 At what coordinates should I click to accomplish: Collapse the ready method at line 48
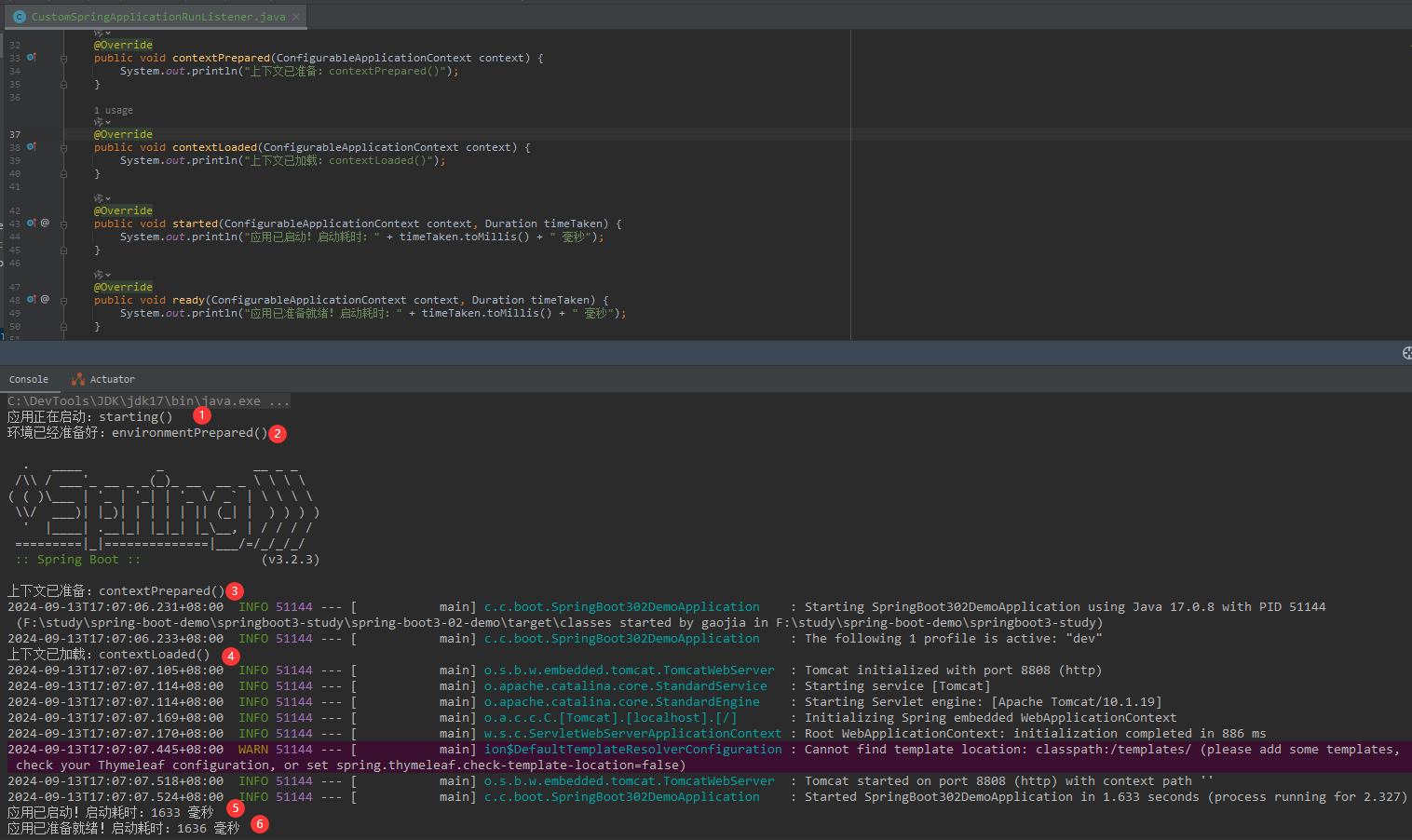[63, 300]
